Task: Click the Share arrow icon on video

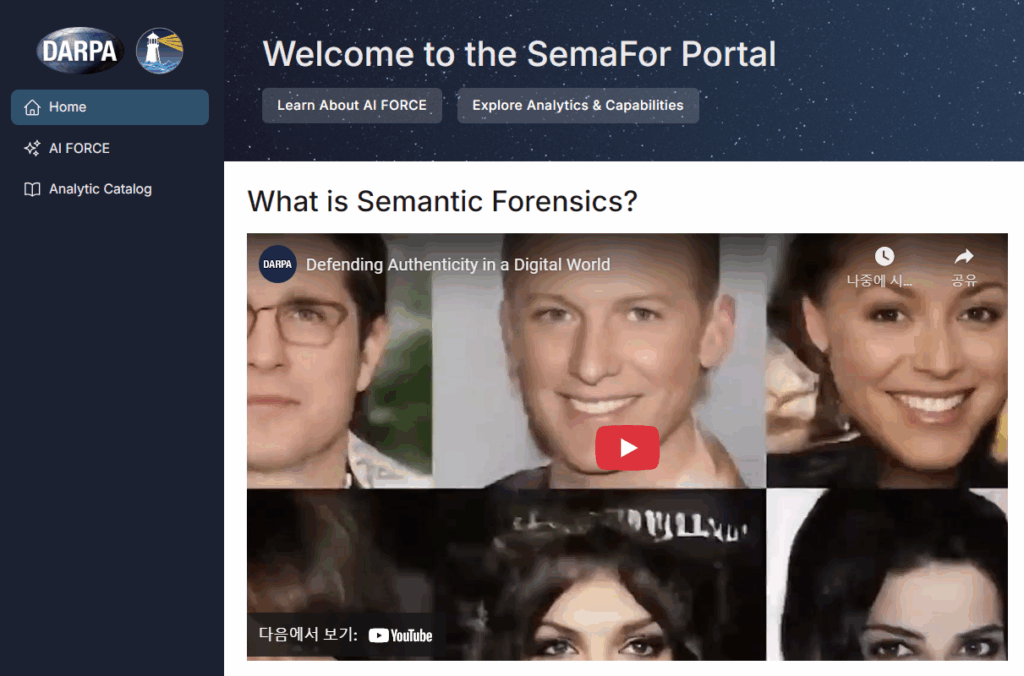Action: click(x=964, y=256)
